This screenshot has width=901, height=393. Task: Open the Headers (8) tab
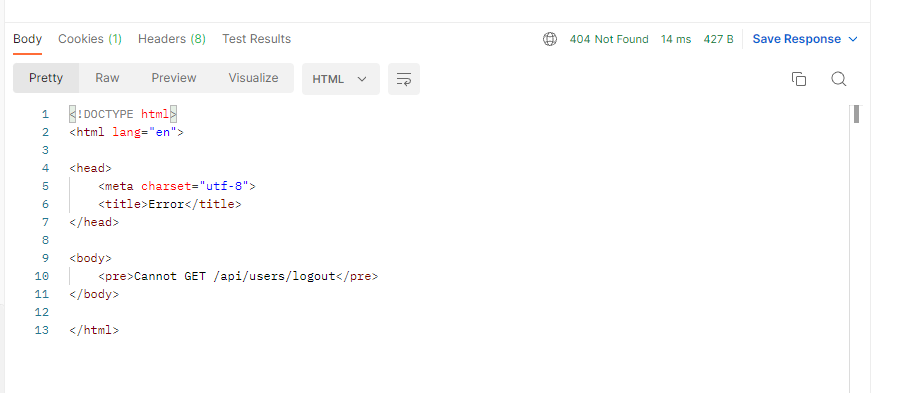pos(172,39)
